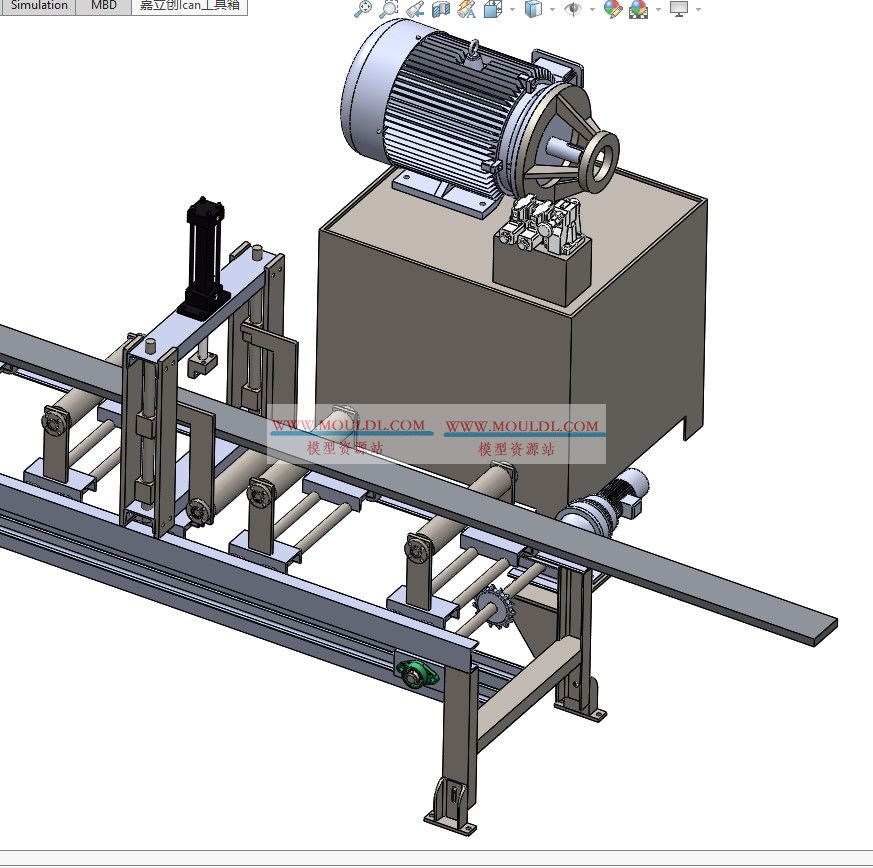This screenshot has width=873, height=868.
Task: Click the Display Style icon
Action: [x=533, y=9]
